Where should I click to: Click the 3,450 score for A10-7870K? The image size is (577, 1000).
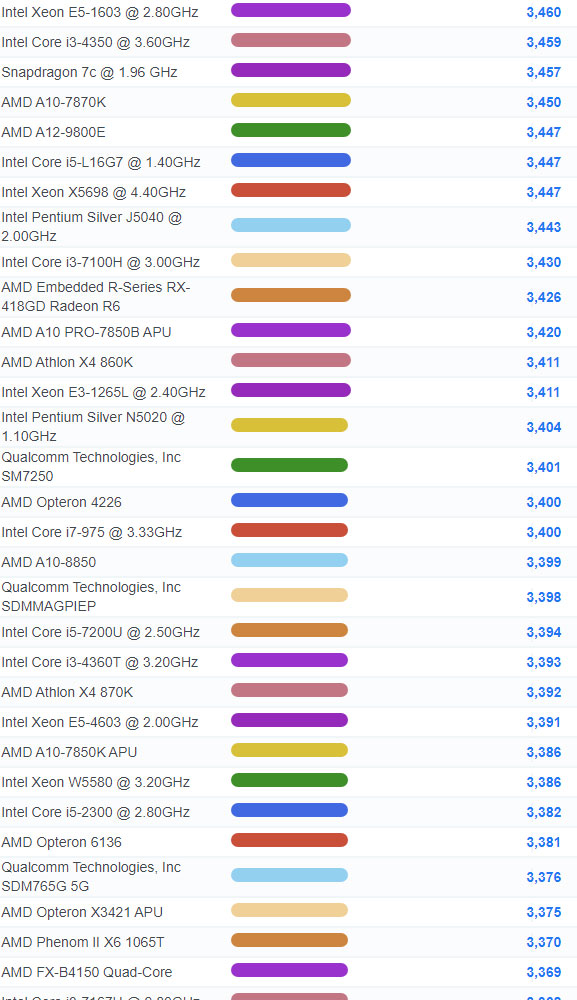(544, 102)
